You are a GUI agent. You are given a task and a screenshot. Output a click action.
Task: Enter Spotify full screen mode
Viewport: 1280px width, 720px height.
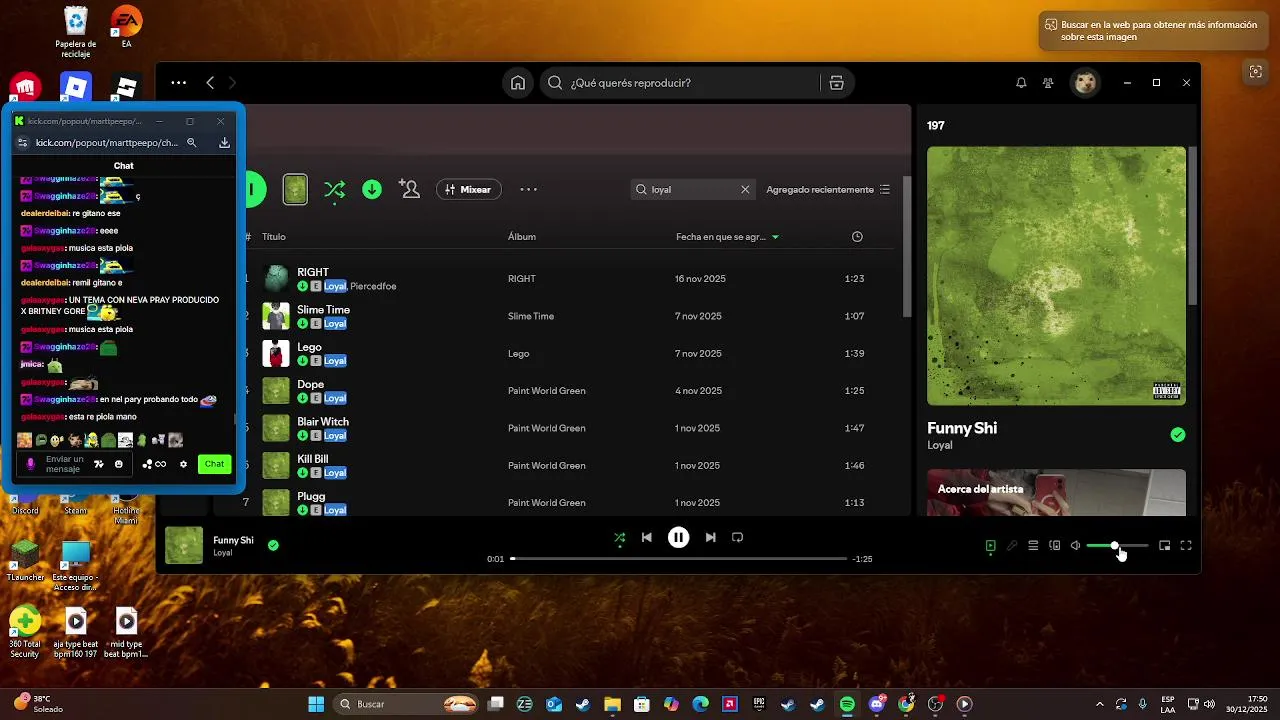[1186, 546]
